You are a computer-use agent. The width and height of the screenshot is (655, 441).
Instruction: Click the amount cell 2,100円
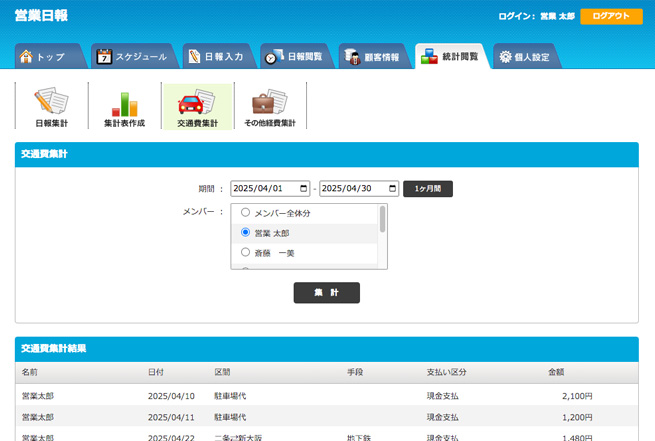tap(577, 396)
